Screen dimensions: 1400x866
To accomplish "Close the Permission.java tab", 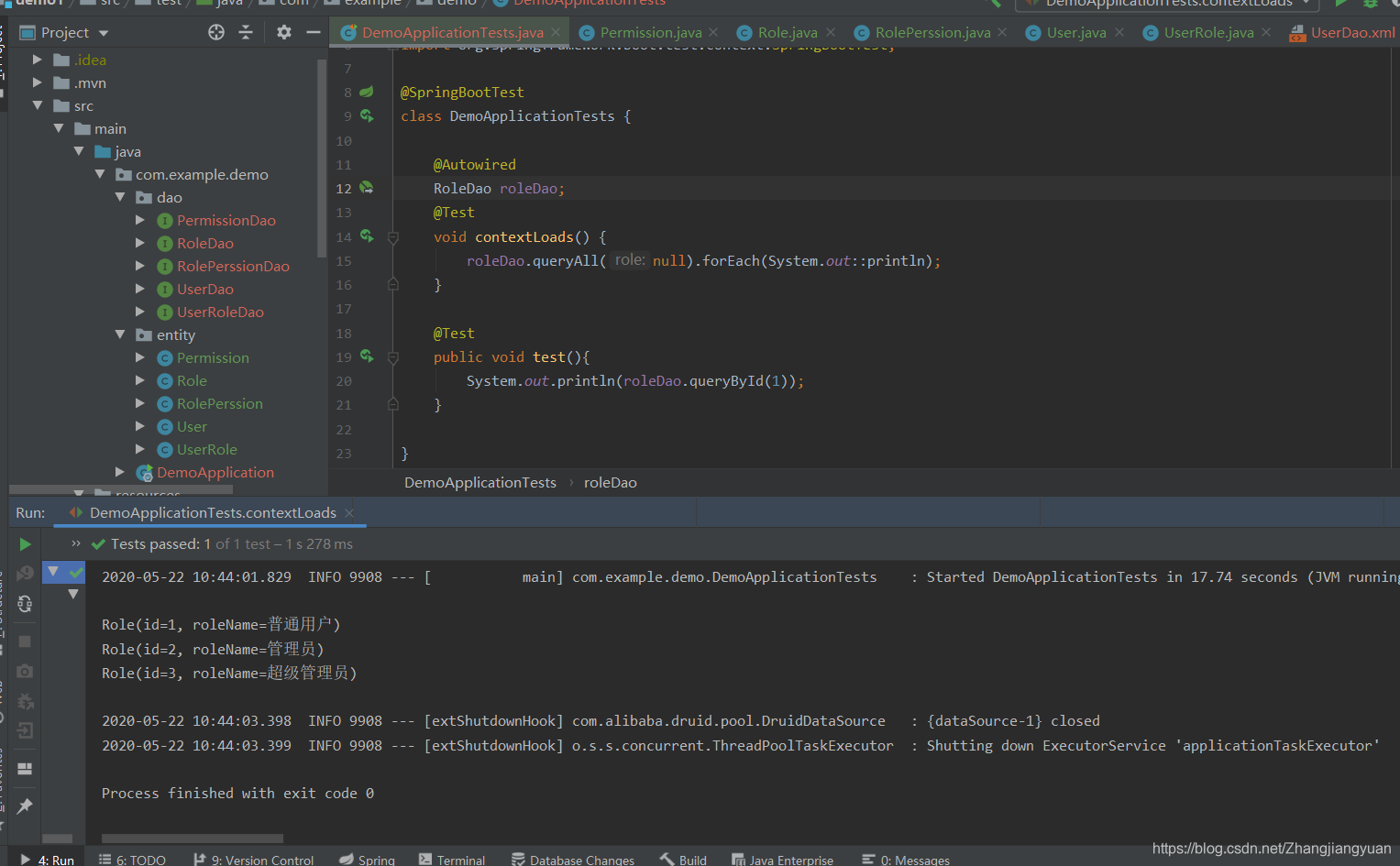I will [x=713, y=32].
